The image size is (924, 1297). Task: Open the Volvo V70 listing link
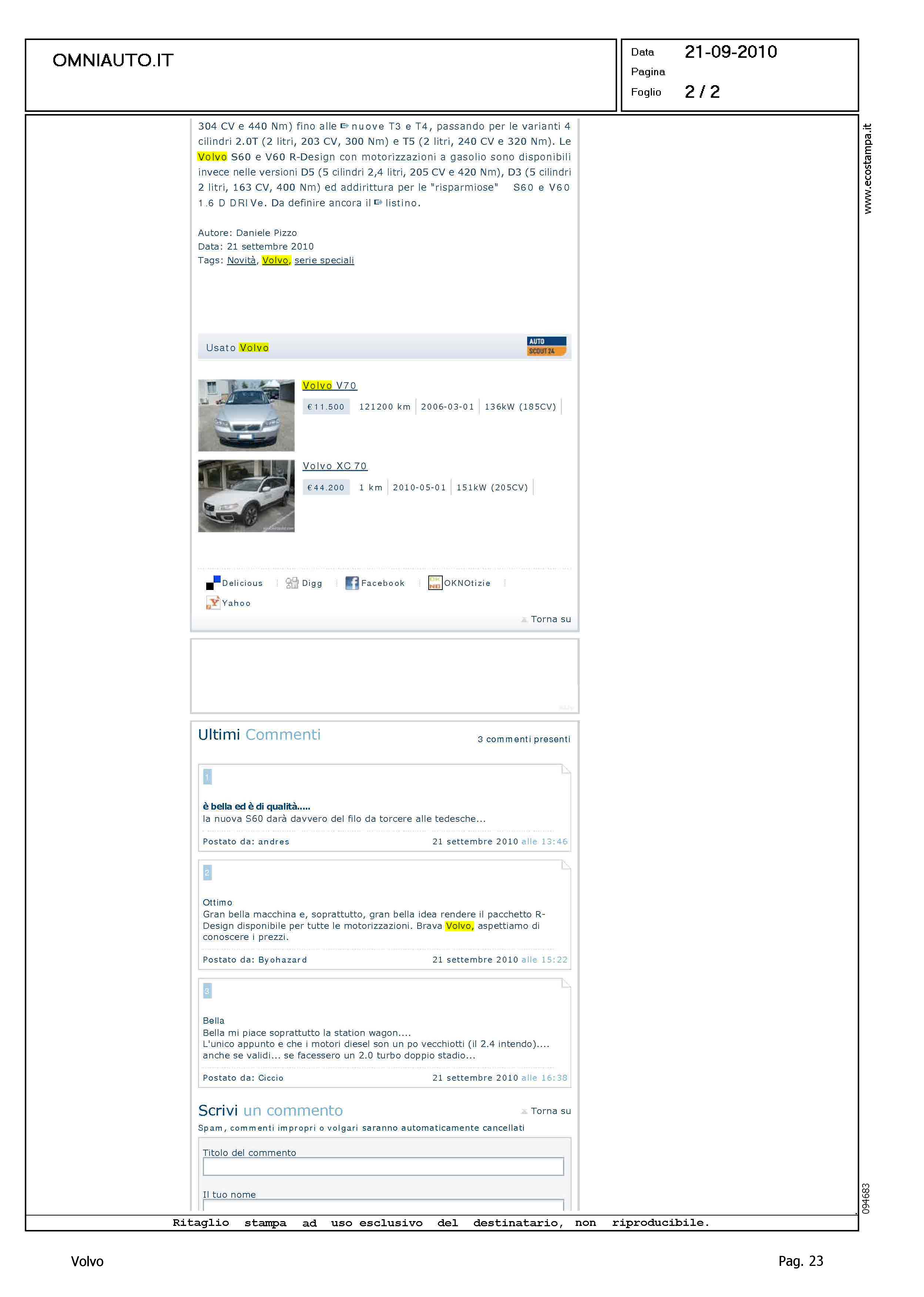tap(329, 385)
